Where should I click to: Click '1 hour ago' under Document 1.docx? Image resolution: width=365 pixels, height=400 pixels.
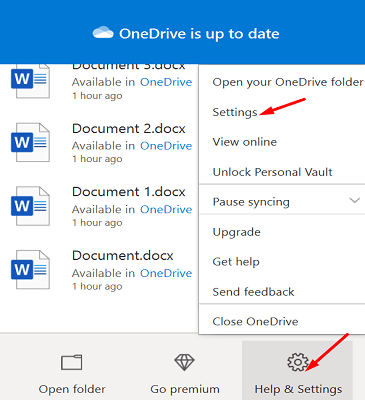[97, 223]
